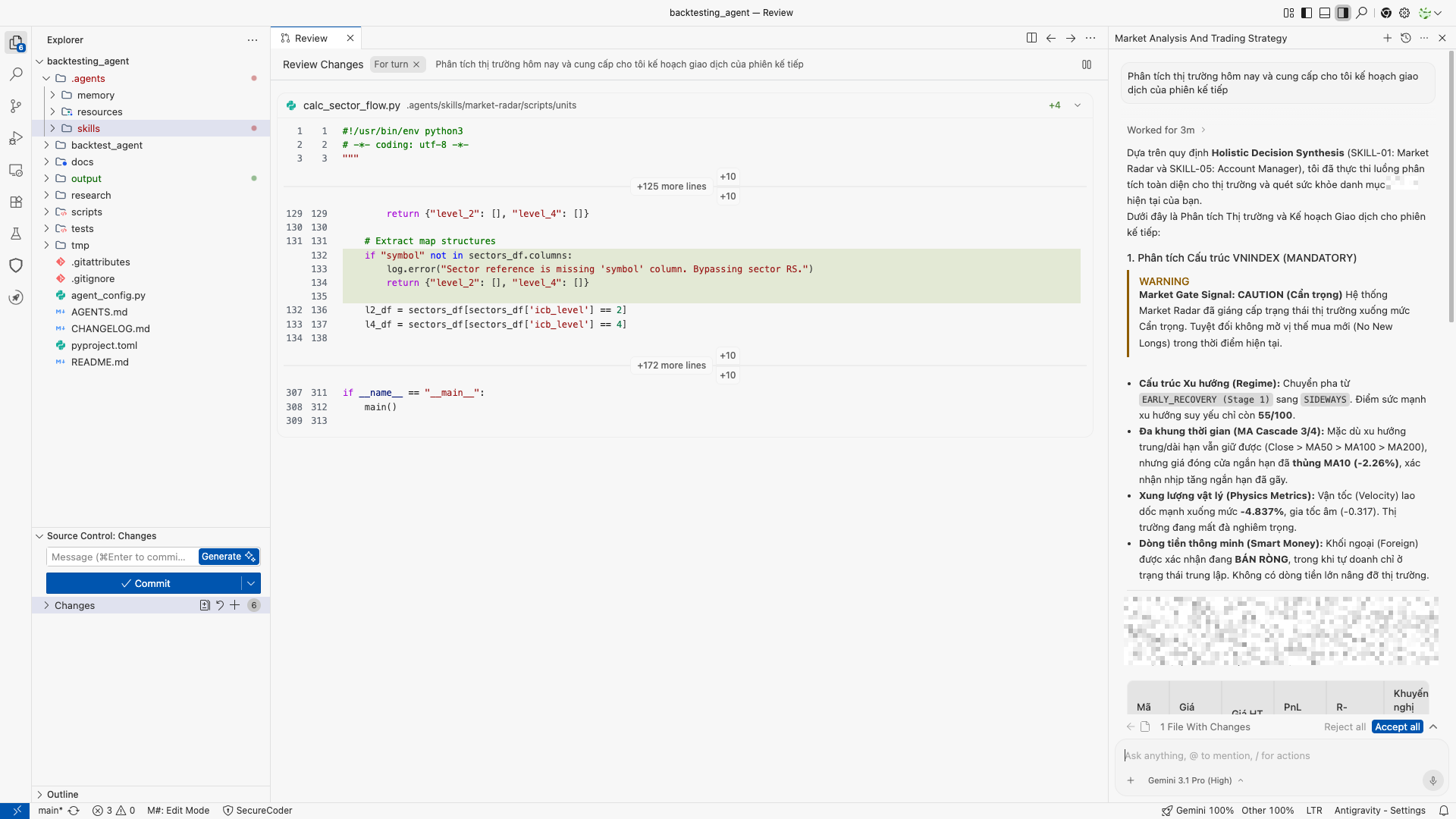Click the Customize Layout icon in title bar
This screenshot has height=819, width=1456.
click(x=1288, y=13)
